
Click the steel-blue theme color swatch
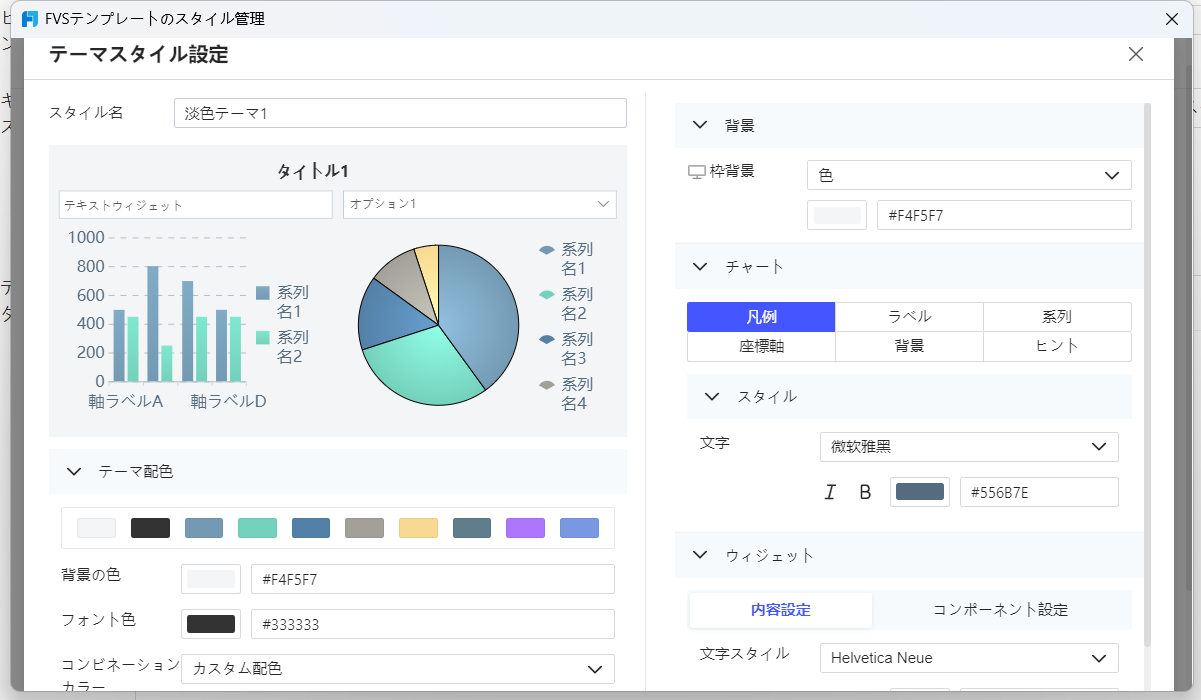(203, 528)
